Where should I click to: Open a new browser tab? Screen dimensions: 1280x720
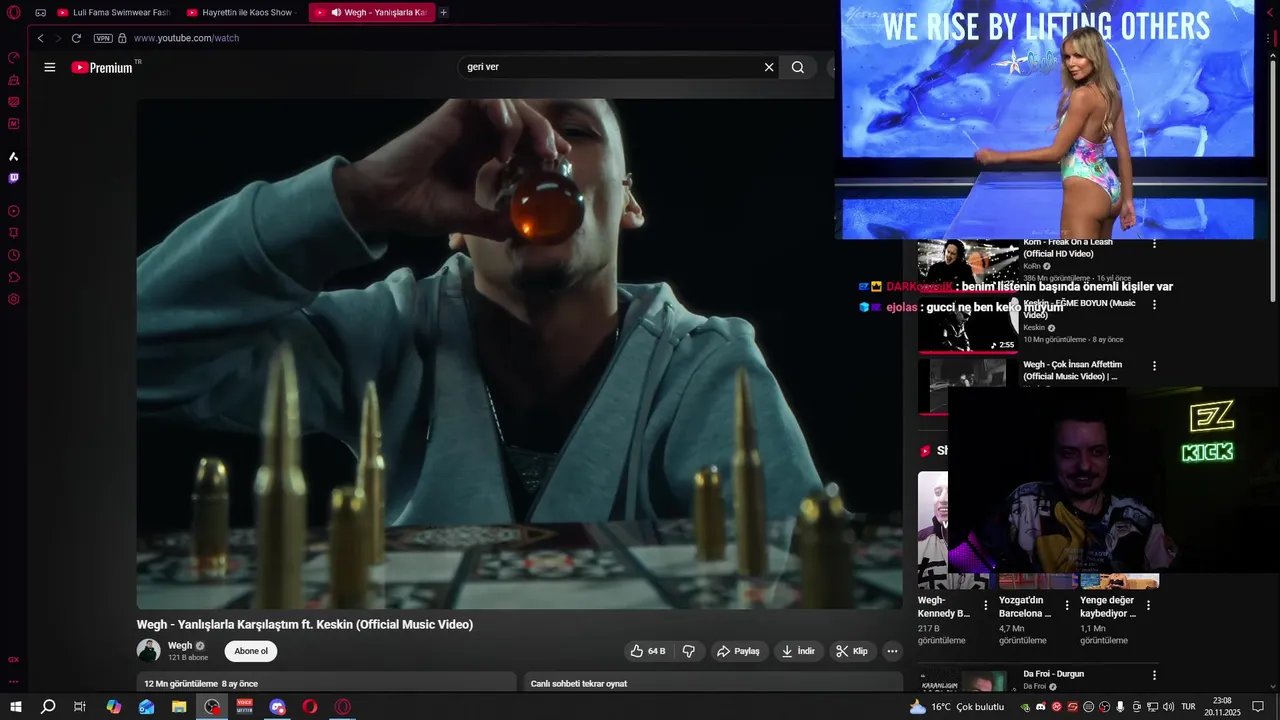[x=444, y=13]
